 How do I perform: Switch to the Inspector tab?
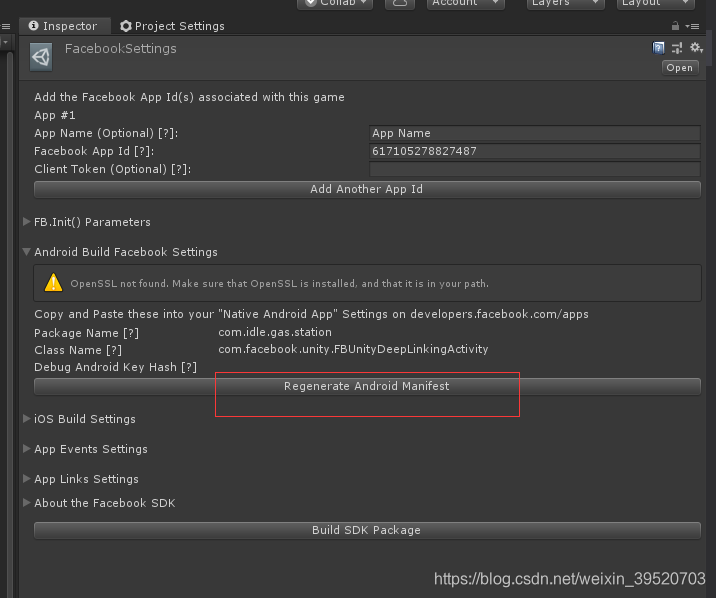tap(64, 26)
